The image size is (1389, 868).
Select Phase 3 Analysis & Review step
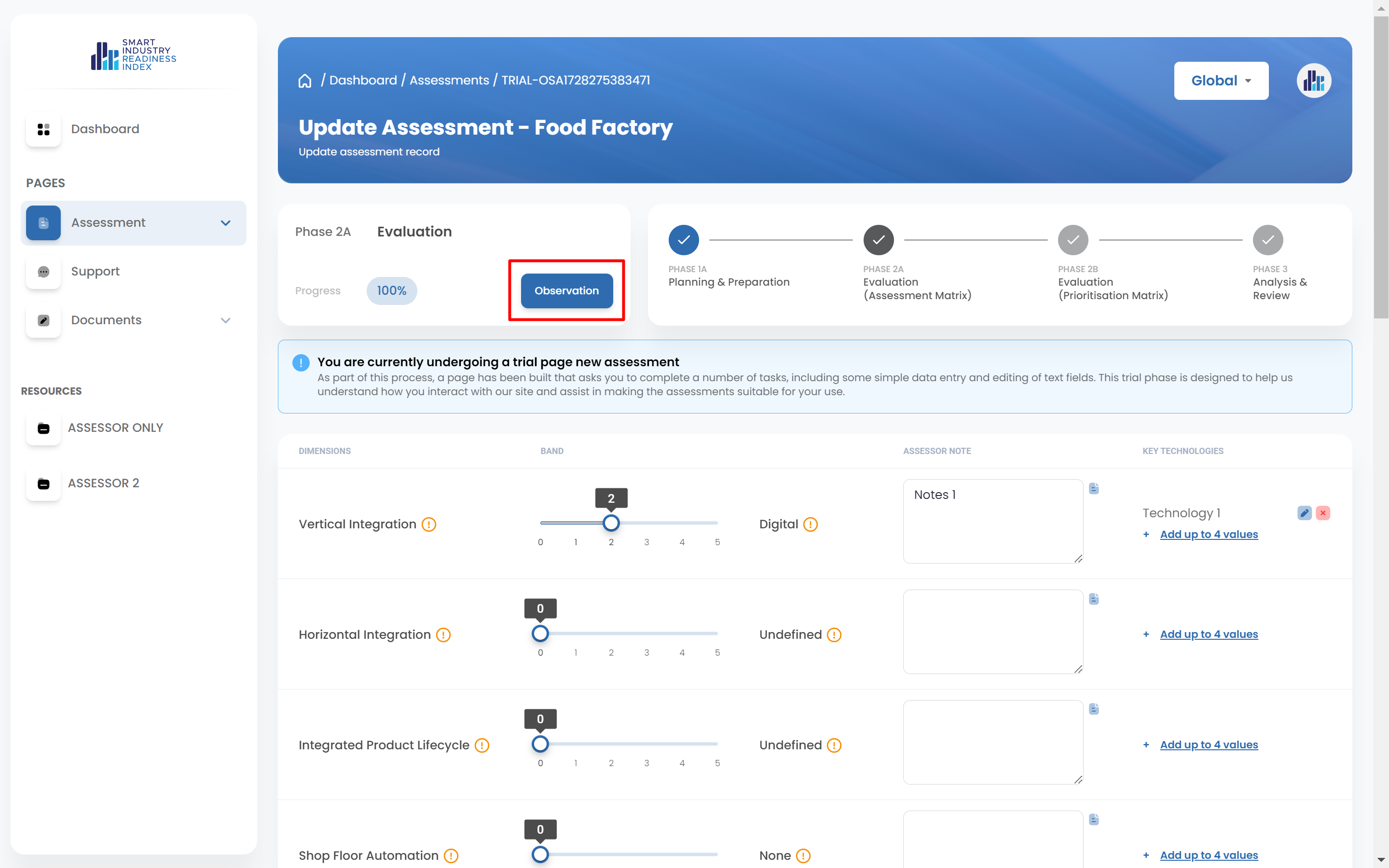(1267, 240)
